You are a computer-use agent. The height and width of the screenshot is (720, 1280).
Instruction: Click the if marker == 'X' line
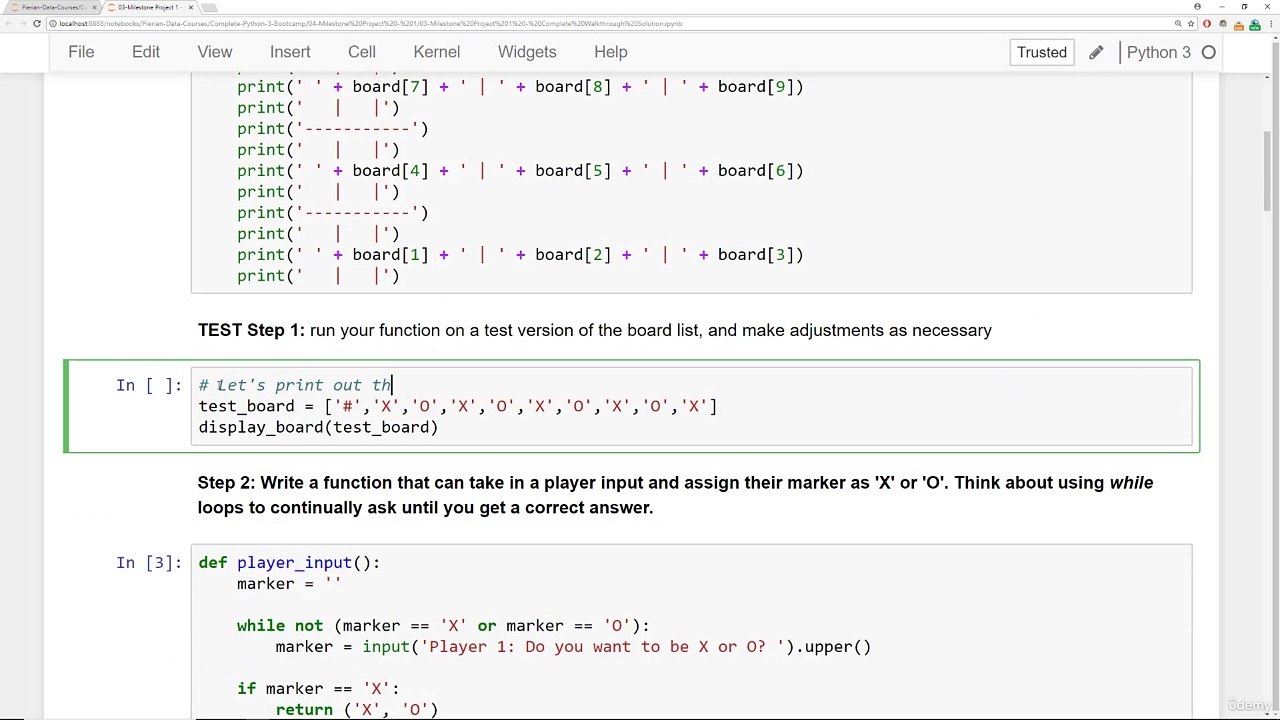click(x=318, y=689)
